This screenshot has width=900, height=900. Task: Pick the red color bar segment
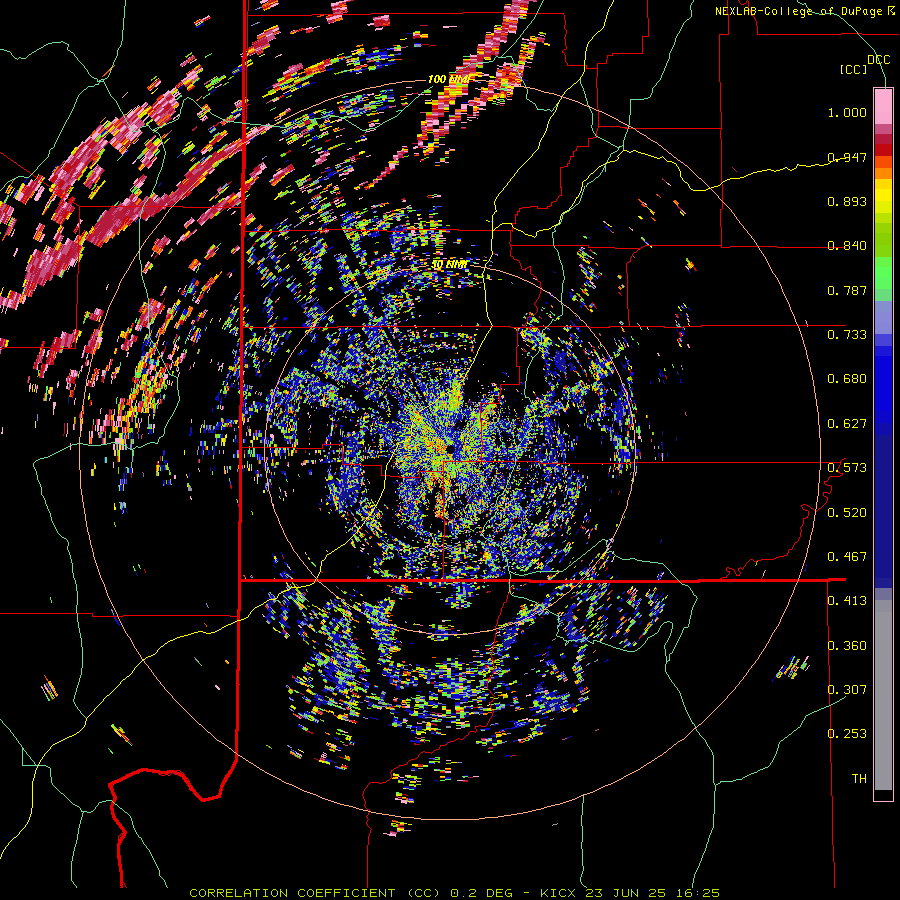pyautogui.click(x=883, y=150)
